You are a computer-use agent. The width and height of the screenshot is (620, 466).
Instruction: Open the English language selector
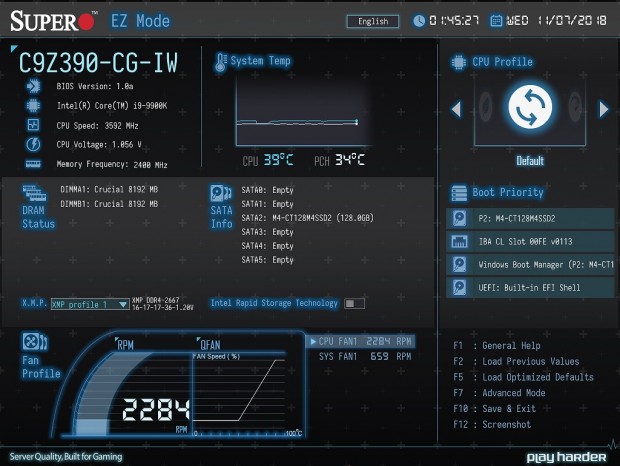click(372, 21)
